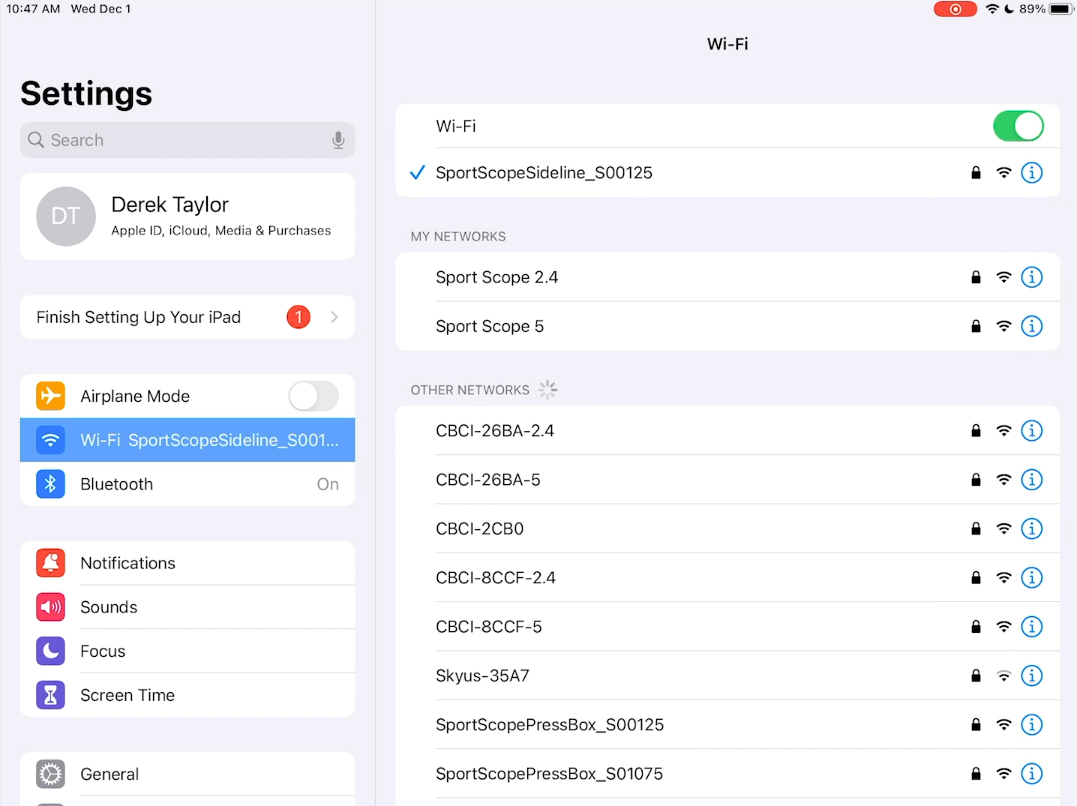Viewport: 1077px width, 806px height.
Task: Tap the 10:47 AM clock
Action: 33,9
